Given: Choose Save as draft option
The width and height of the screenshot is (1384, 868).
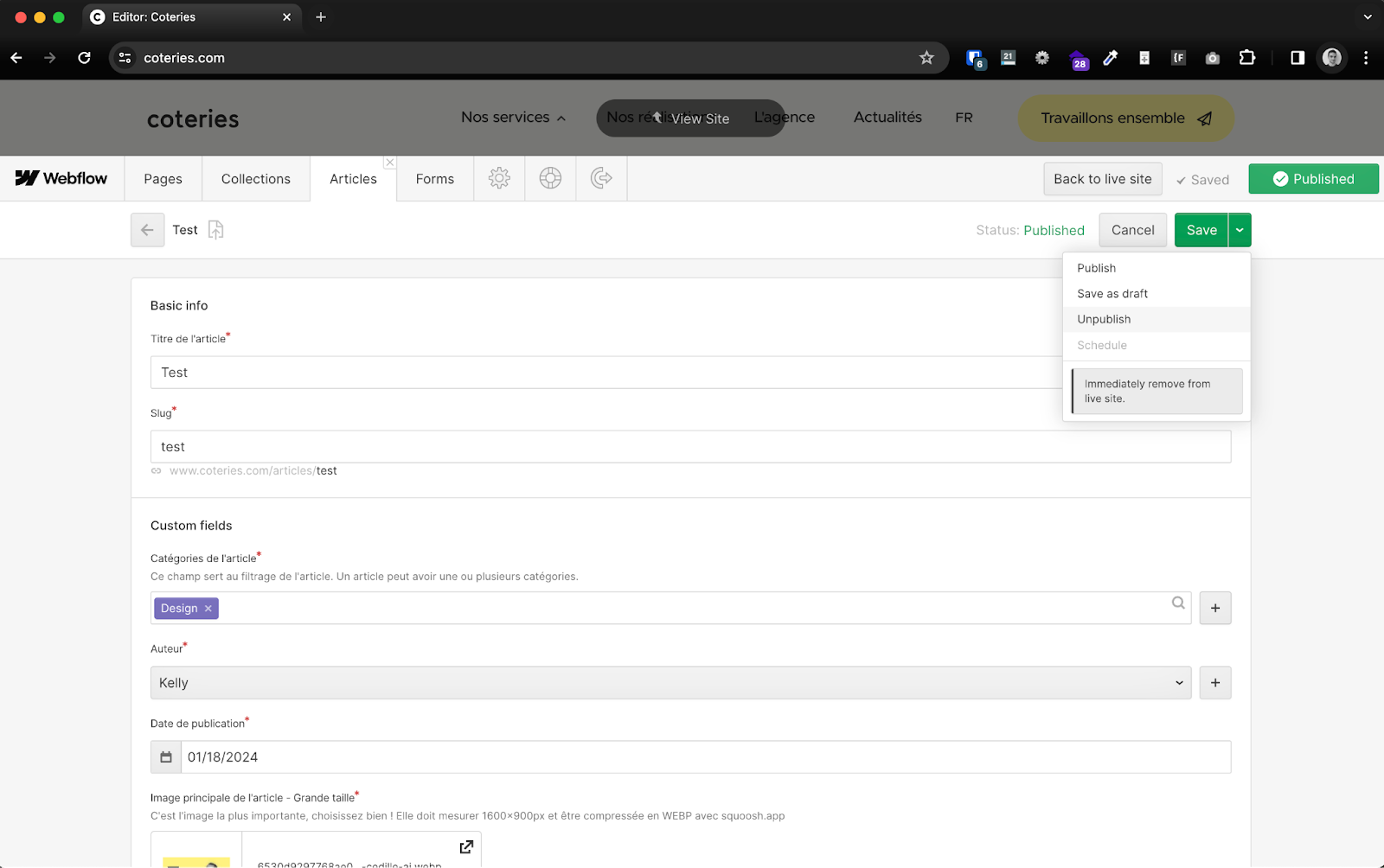Looking at the screenshot, I should click(1157, 294).
